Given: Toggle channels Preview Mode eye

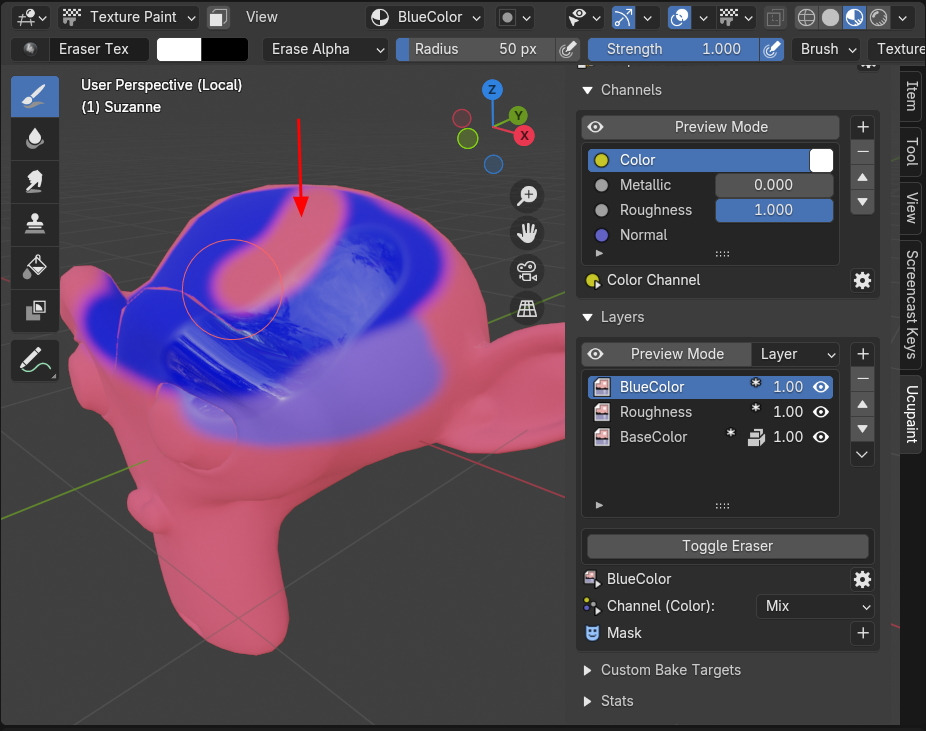Looking at the screenshot, I should point(595,127).
